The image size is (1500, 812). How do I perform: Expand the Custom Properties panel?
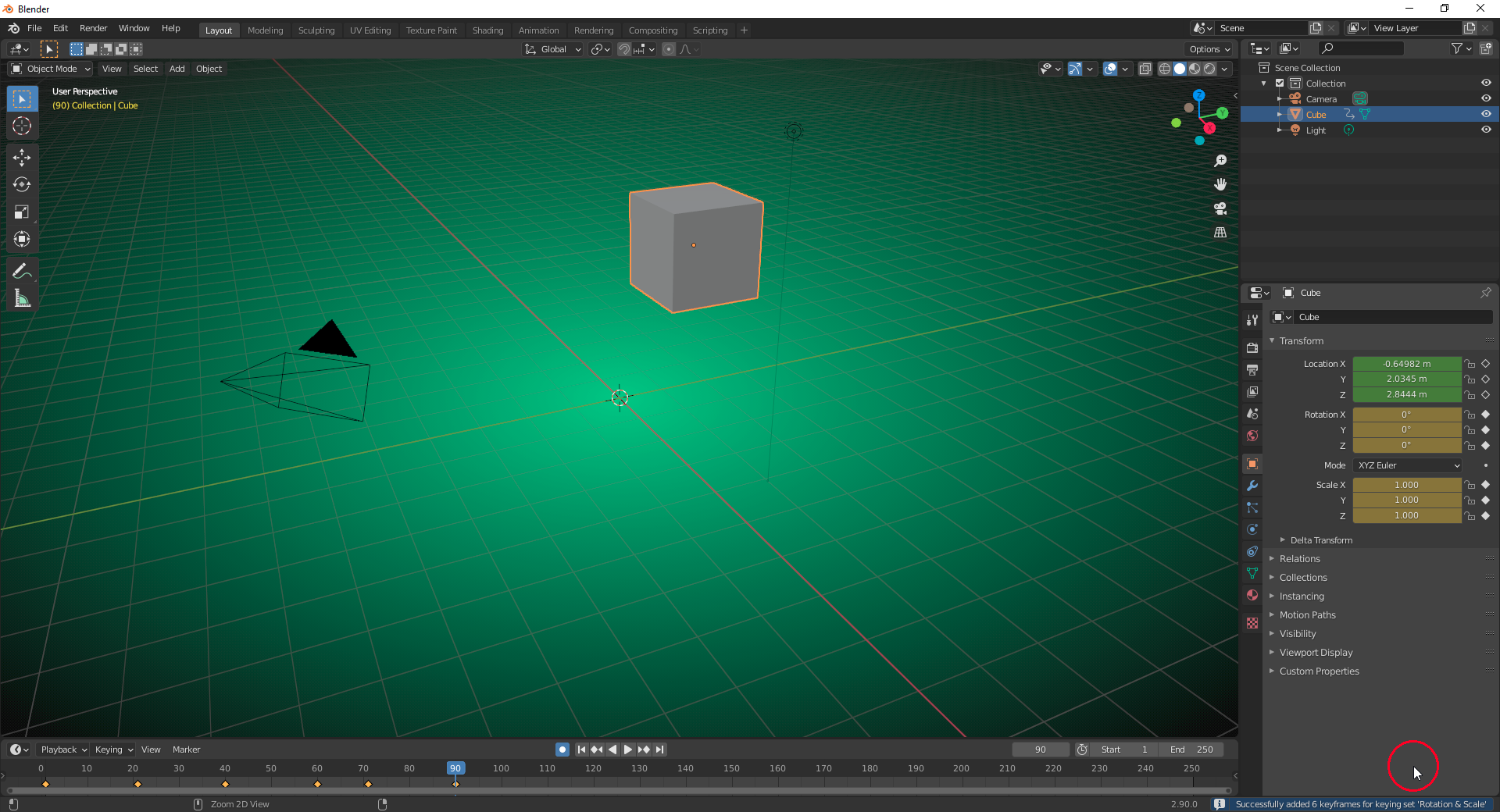click(1319, 671)
